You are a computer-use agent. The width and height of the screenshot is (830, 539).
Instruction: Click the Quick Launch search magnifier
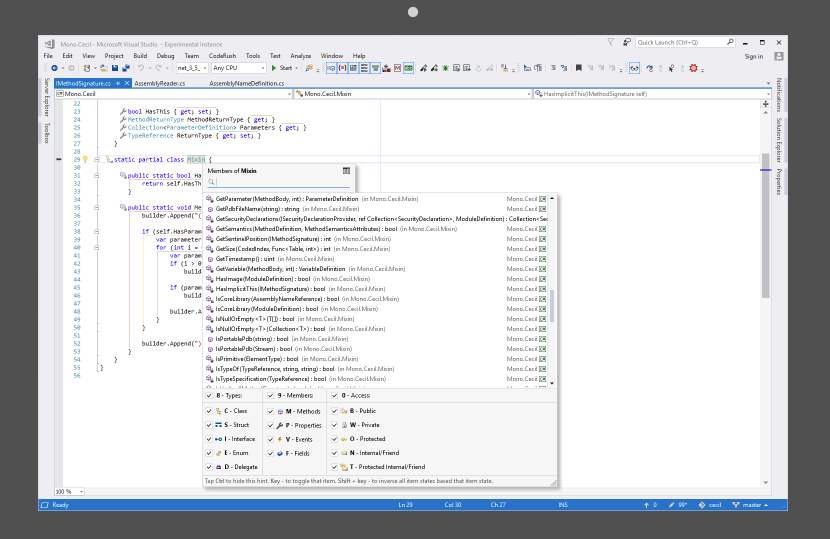click(x=730, y=42)
